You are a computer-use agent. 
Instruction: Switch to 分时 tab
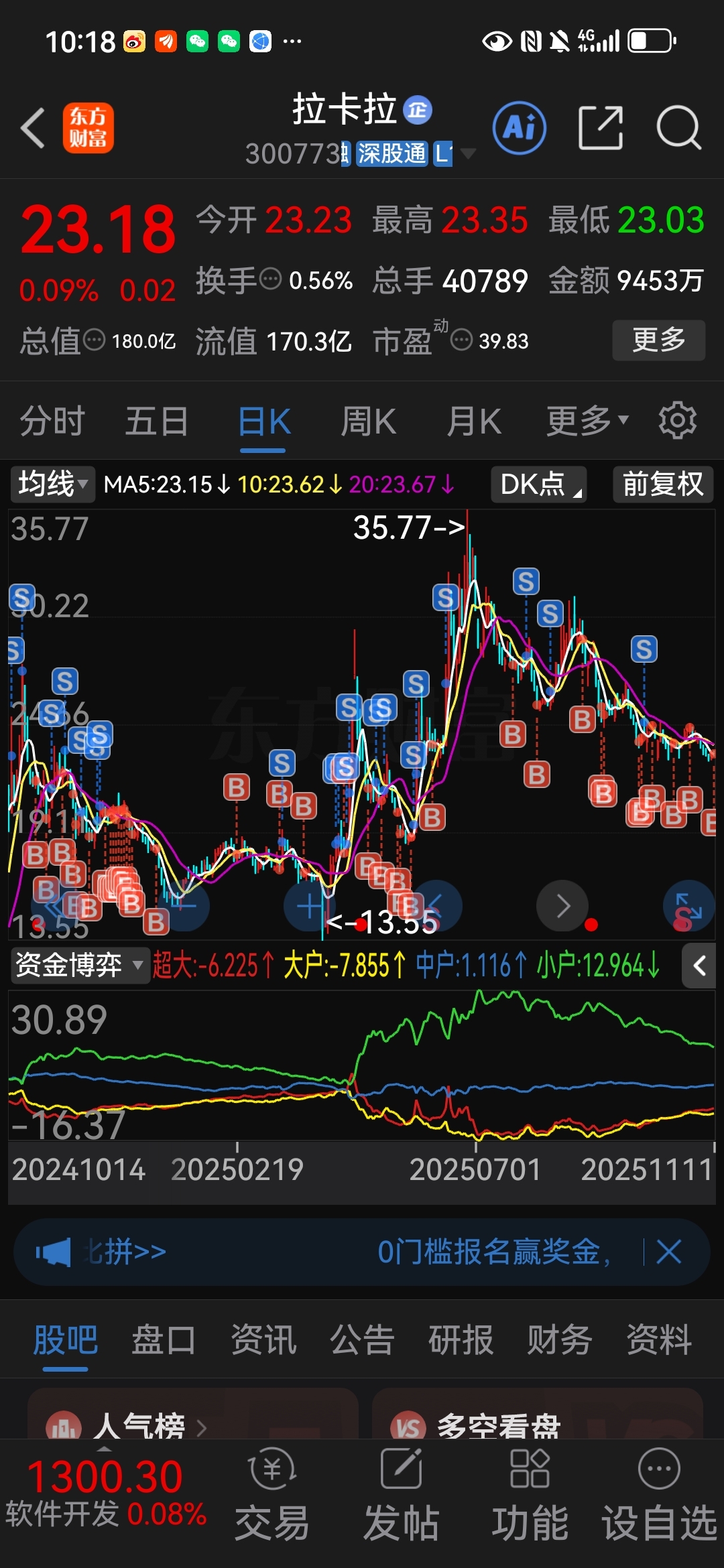(x=52, y=421)
